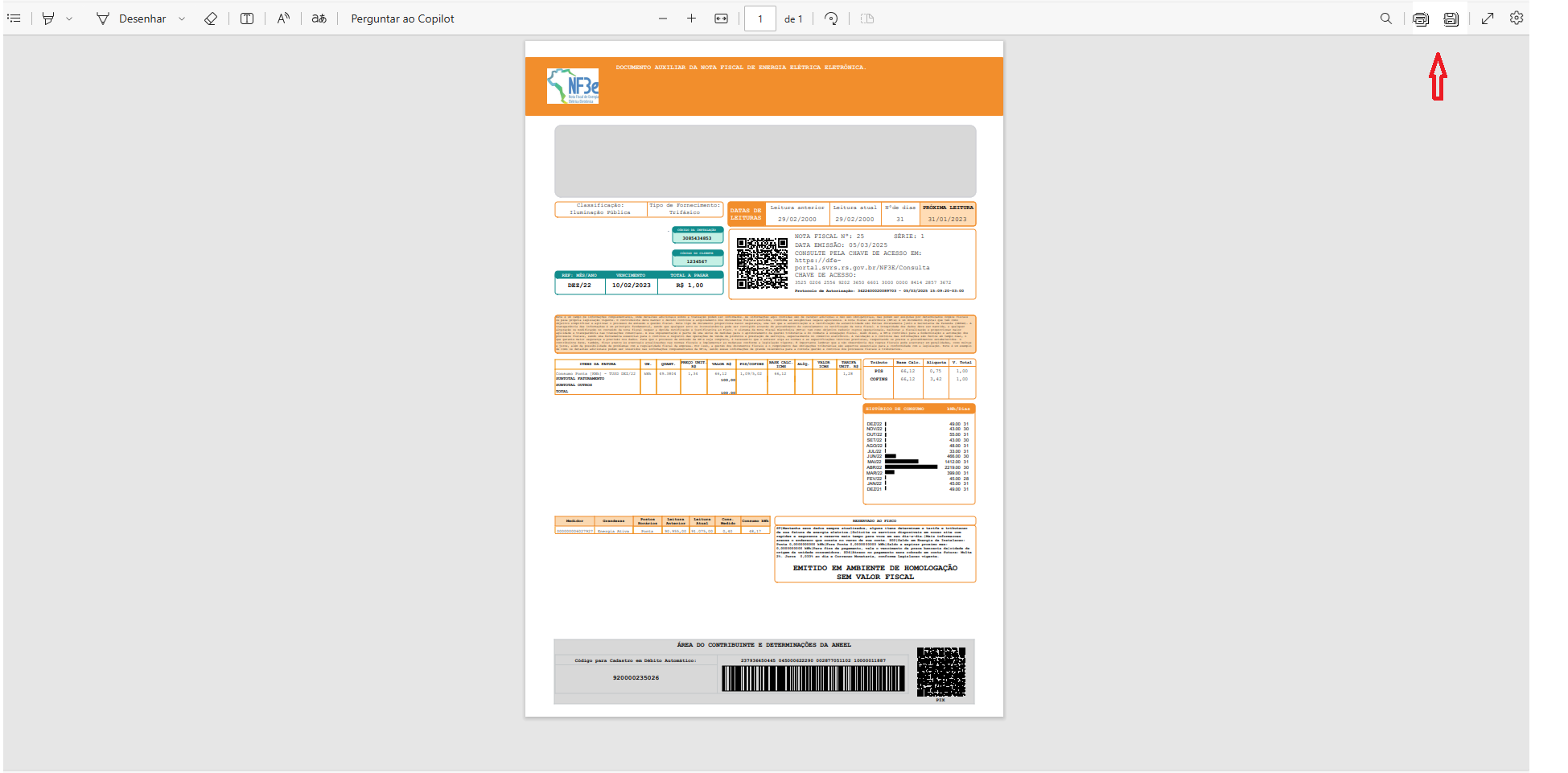Toggle fit to width view

click(722, 19)
